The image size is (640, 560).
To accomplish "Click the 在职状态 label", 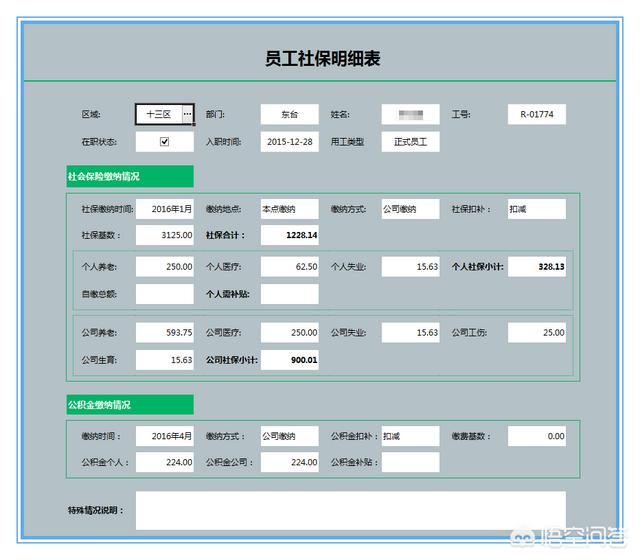I will [x=99, y=142].
